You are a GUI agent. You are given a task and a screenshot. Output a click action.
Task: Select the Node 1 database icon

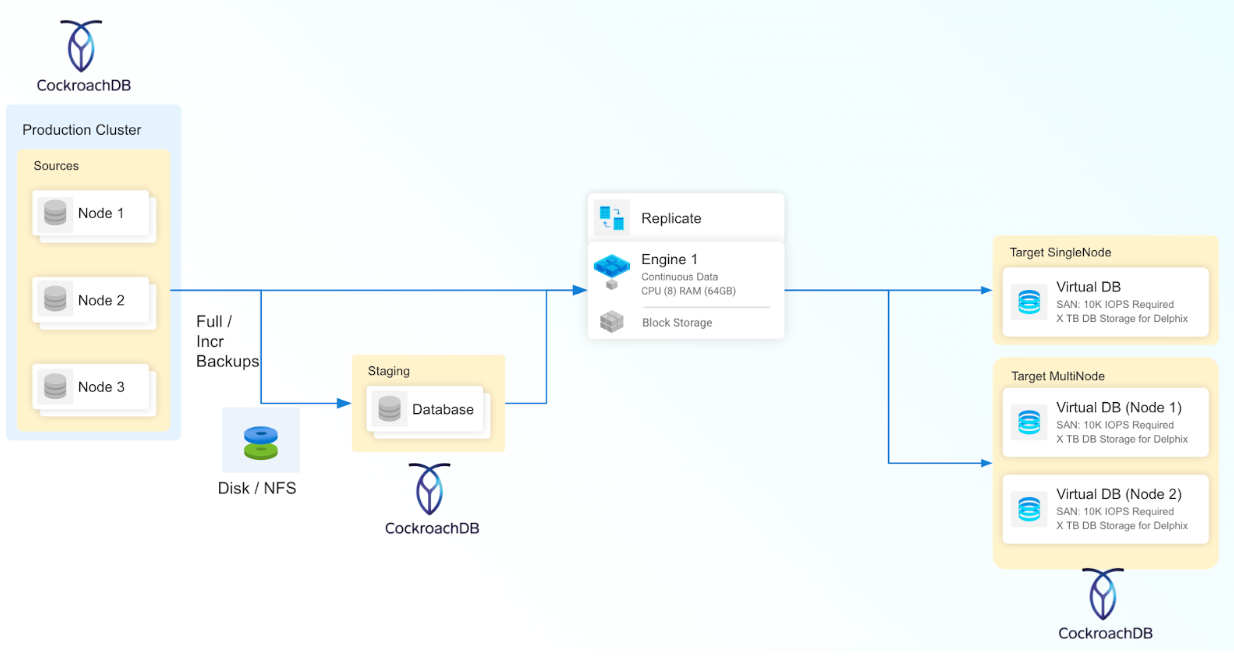coord(56,213)
